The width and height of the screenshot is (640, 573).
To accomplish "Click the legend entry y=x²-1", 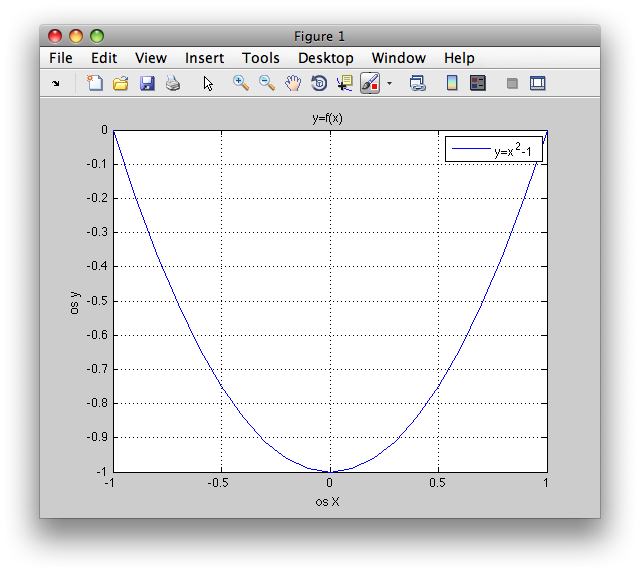I will pyautogui.click(x=494, y=149).
